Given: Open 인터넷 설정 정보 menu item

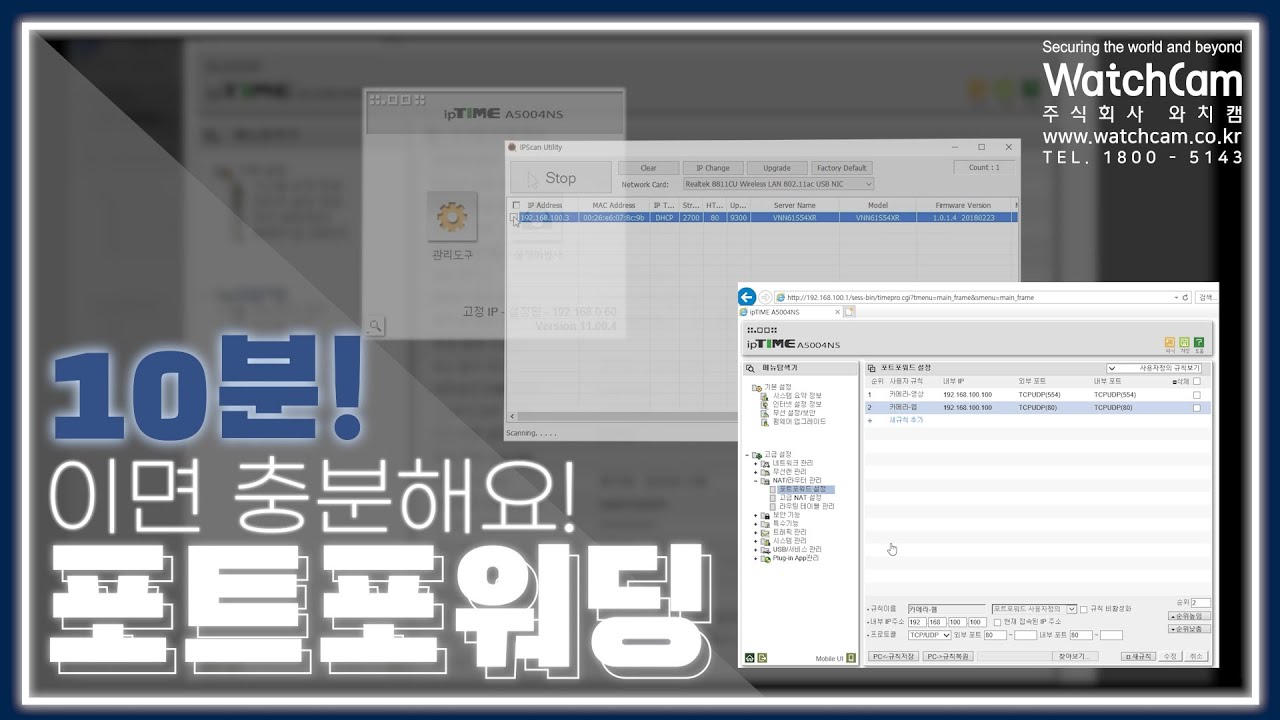Looking at the screenshot, I should 797,404.
